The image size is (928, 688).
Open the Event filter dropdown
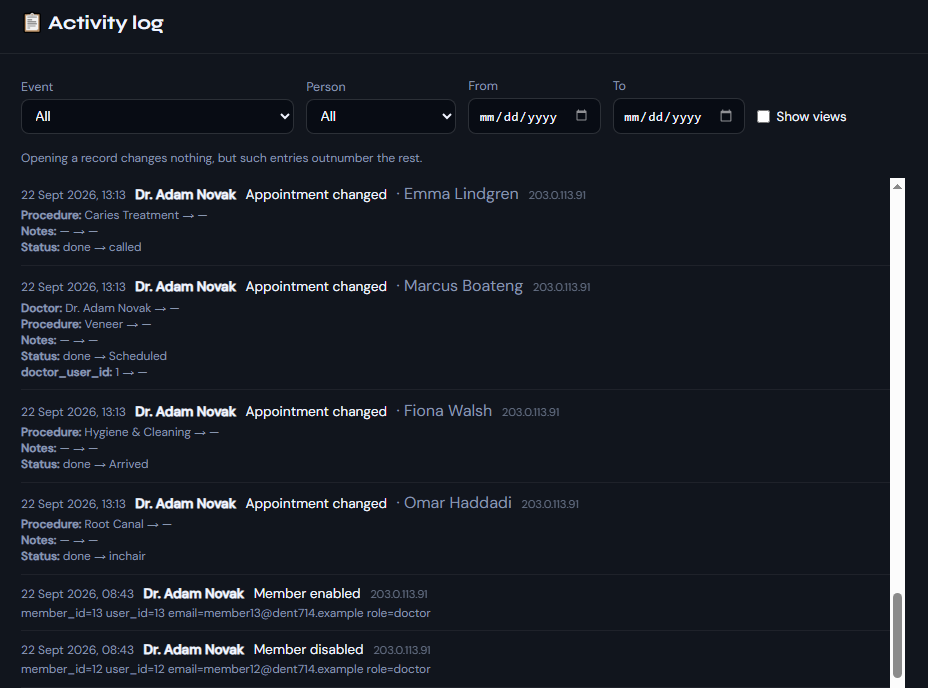tap(157, 117)
